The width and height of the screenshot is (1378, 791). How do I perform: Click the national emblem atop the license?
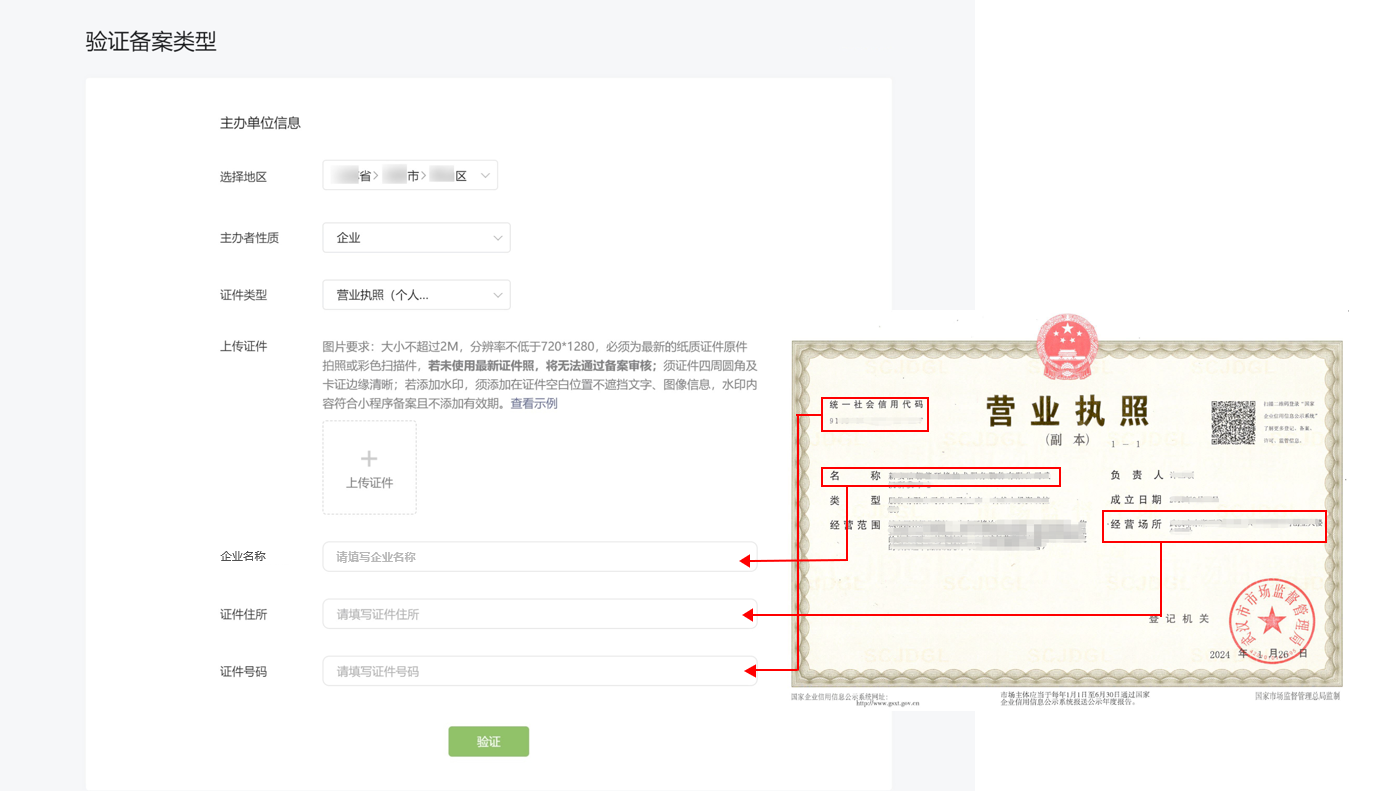[x=1067, y=345]
